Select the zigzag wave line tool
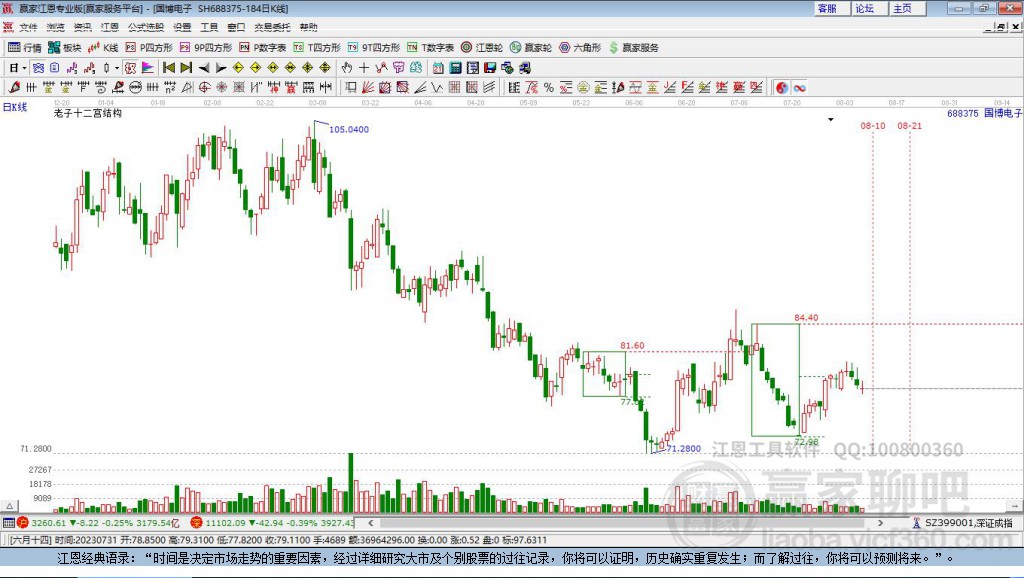 (436, 87)
